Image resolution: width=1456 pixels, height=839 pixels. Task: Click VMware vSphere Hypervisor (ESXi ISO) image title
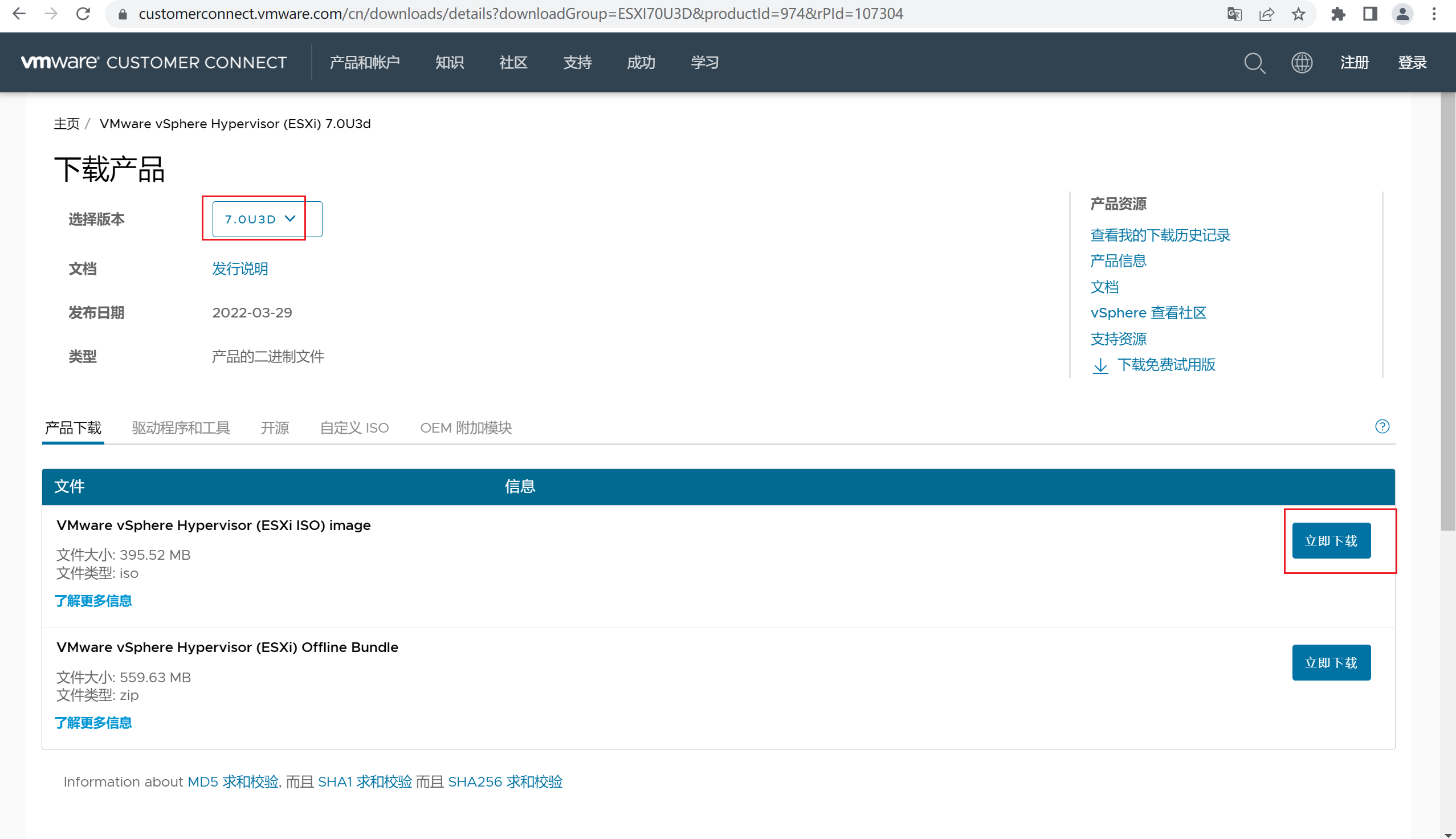tap(214, 526)
